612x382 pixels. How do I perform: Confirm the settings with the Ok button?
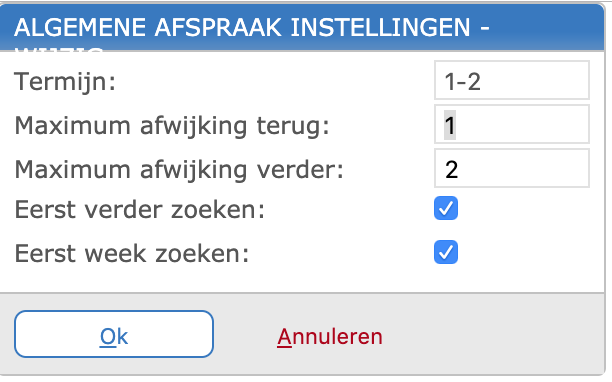pyautogui.click(x=114, y=334)
